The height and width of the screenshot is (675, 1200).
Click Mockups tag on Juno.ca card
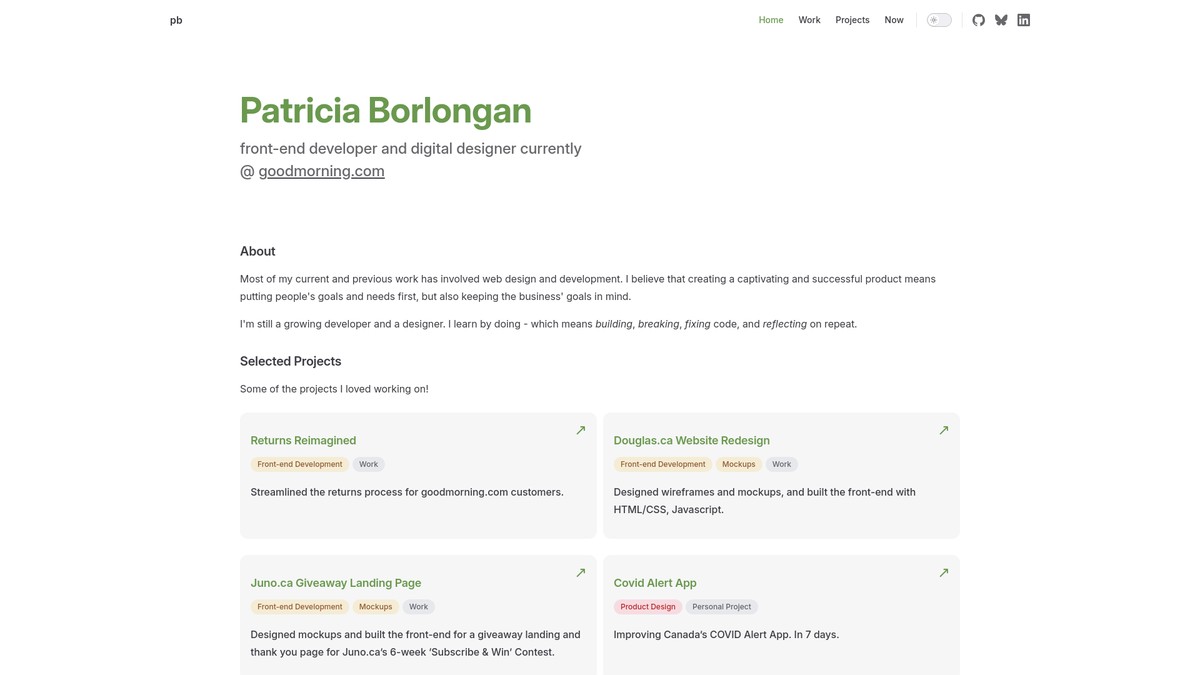click(x=375, y=607)
